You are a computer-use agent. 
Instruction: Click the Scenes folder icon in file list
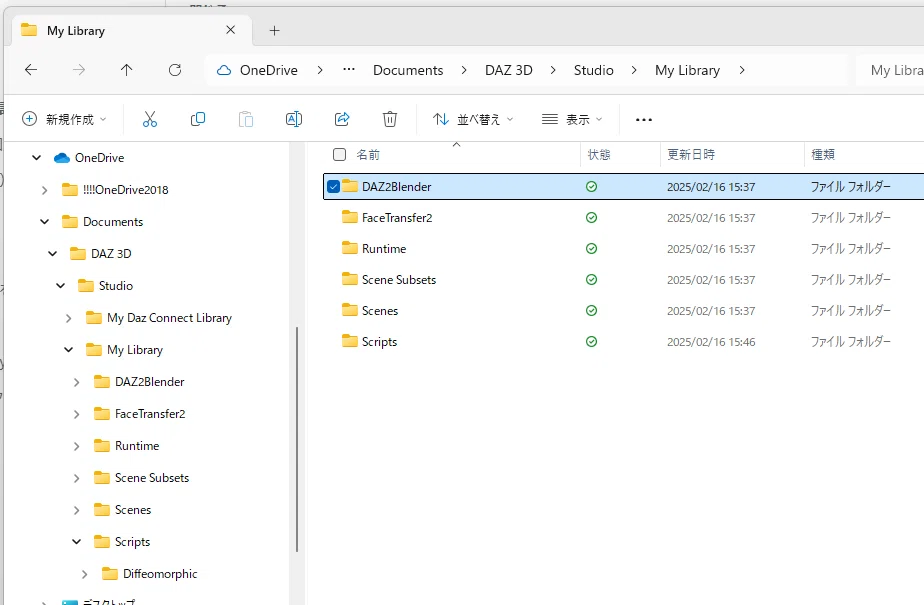(350, 310)
